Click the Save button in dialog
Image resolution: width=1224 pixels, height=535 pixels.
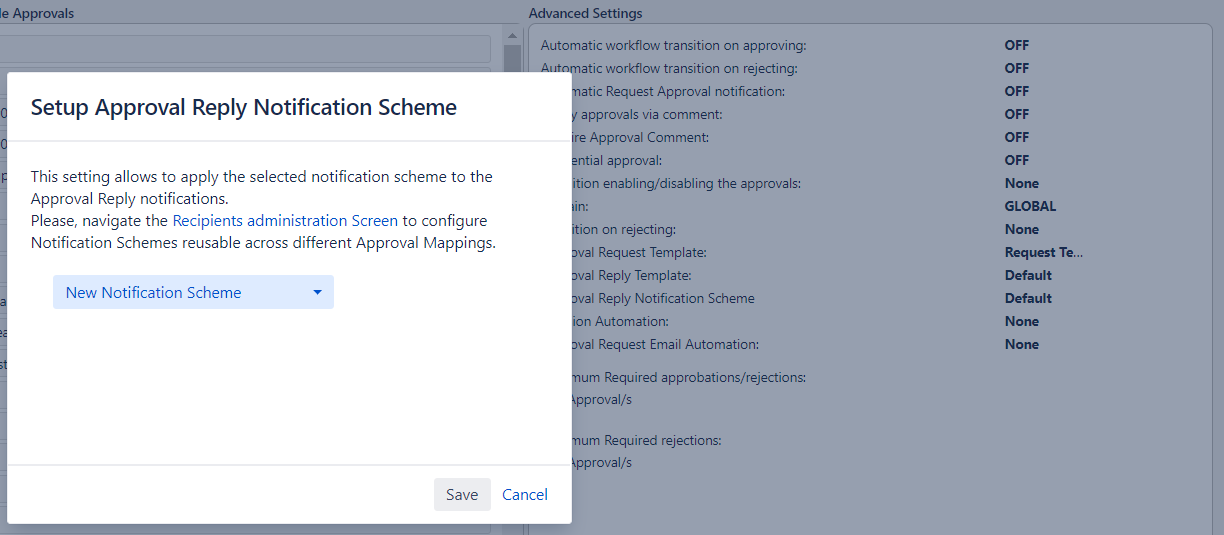click(x=462, y=494)
